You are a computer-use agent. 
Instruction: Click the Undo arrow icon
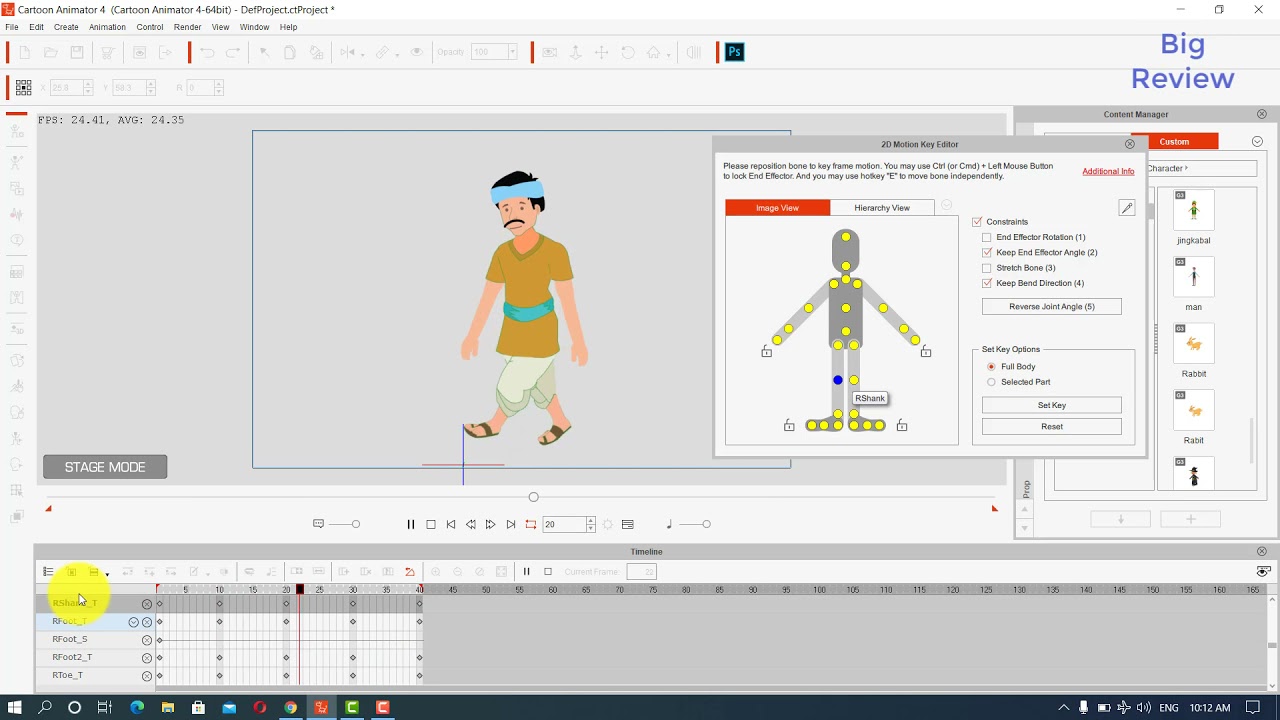[207, 52]
